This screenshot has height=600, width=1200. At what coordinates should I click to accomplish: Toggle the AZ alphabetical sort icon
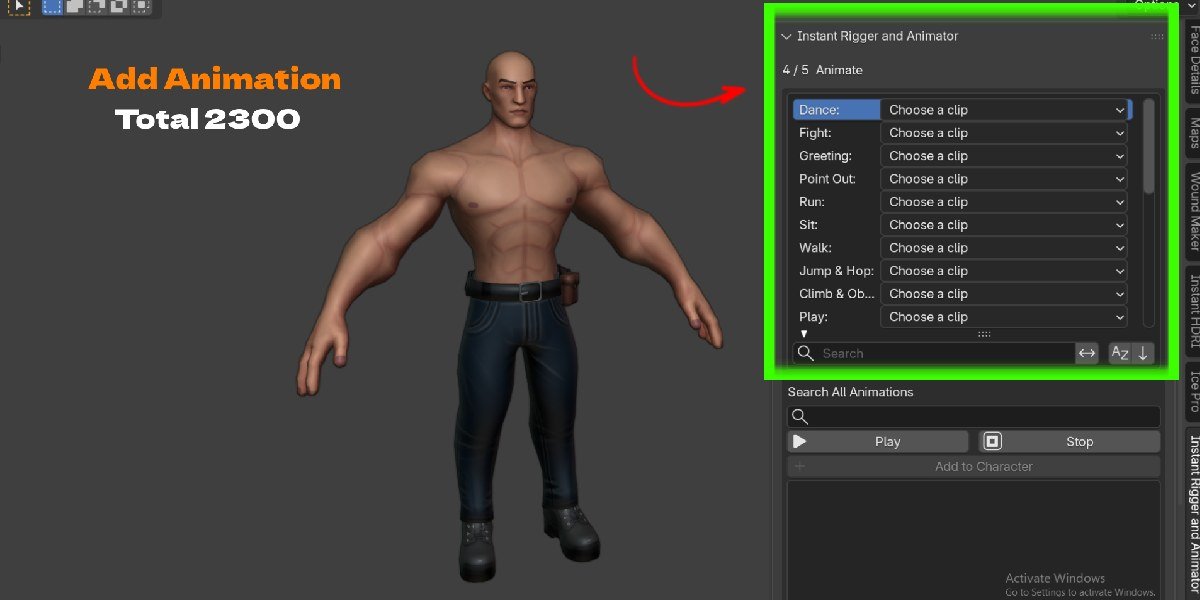1120,353
